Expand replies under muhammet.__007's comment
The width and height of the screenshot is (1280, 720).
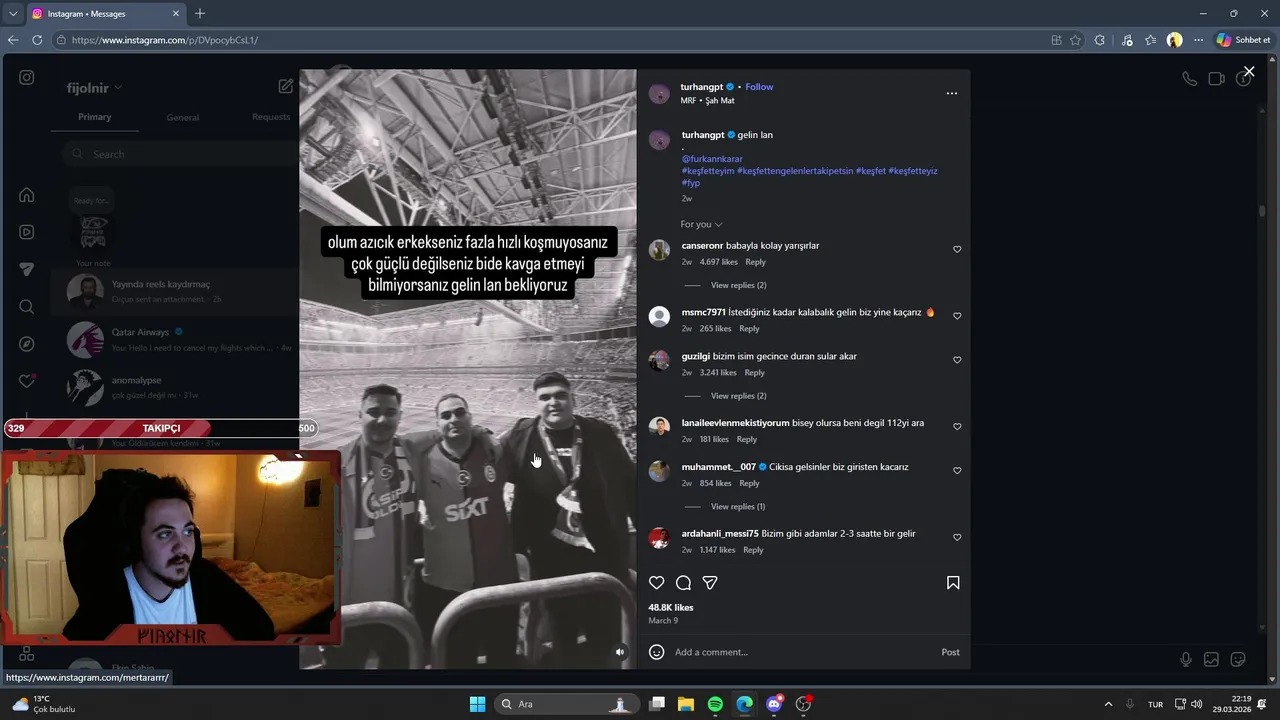pos(738,506)
